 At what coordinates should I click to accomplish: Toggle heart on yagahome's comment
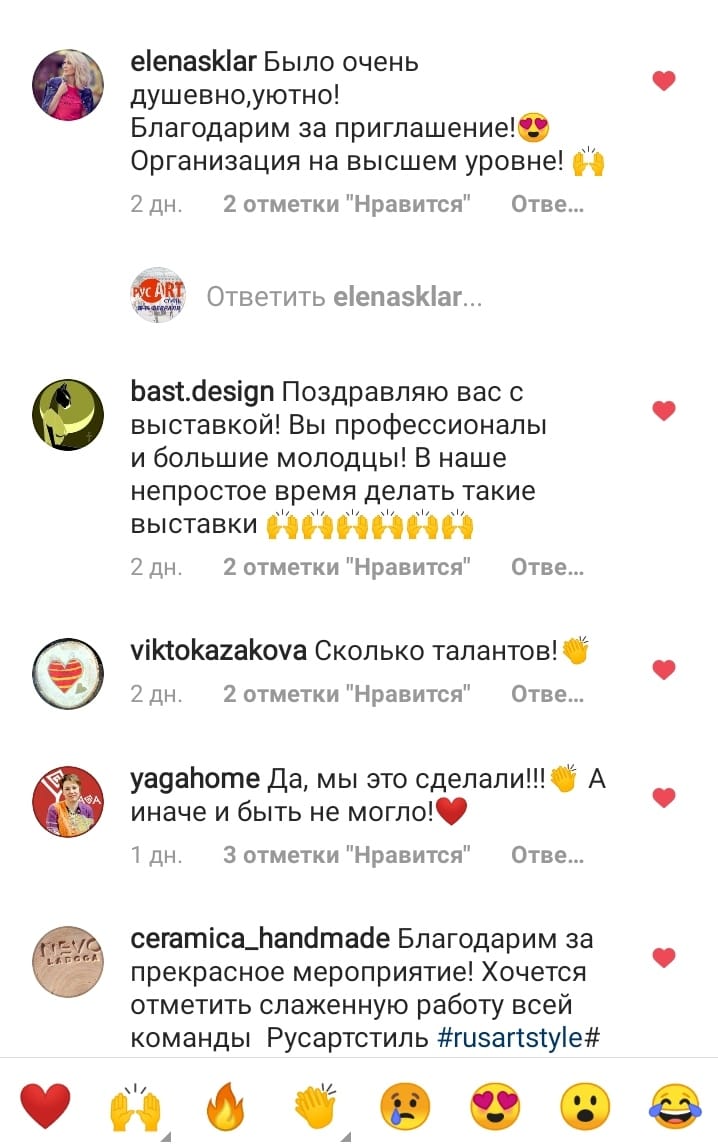point(664,797)
